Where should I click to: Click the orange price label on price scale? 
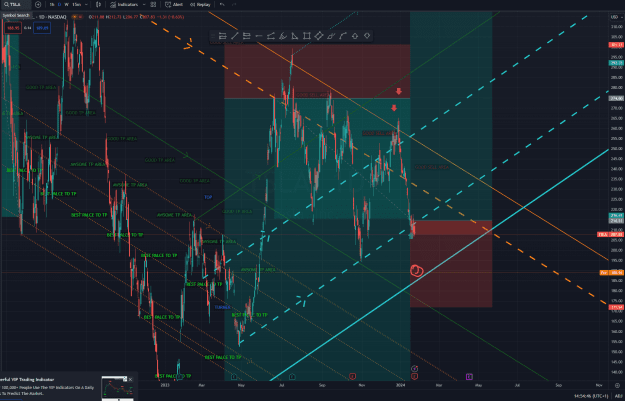(612, 273)
